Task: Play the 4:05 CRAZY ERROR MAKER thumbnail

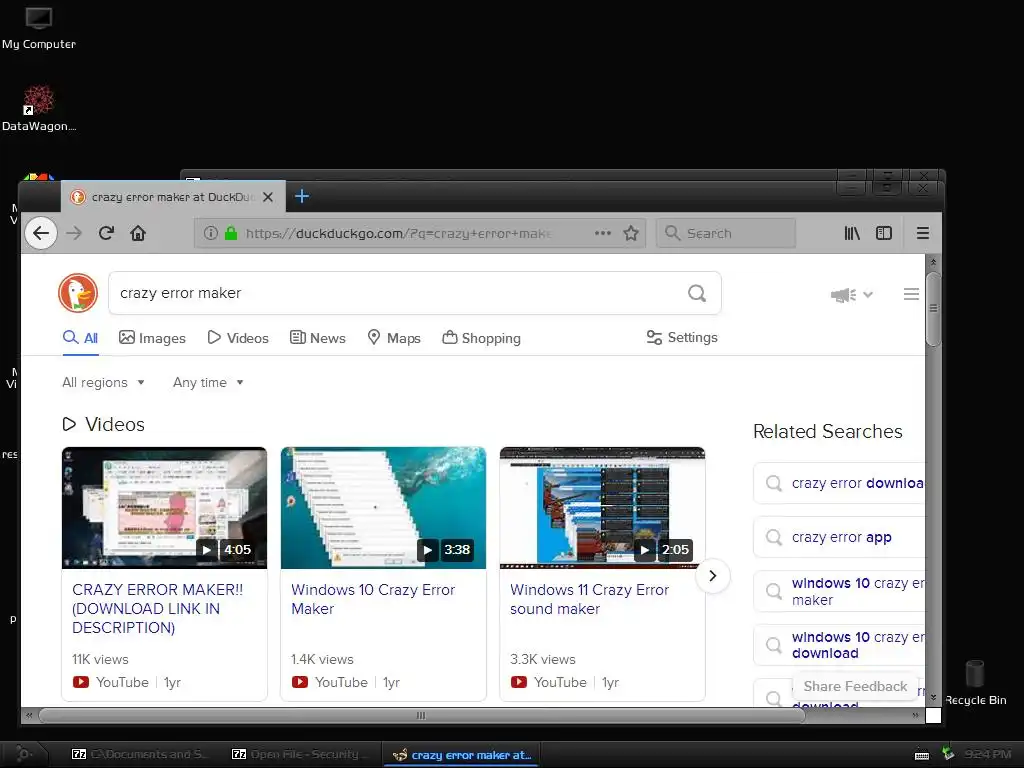Action: pyautogui.click(x=165, y=507)
